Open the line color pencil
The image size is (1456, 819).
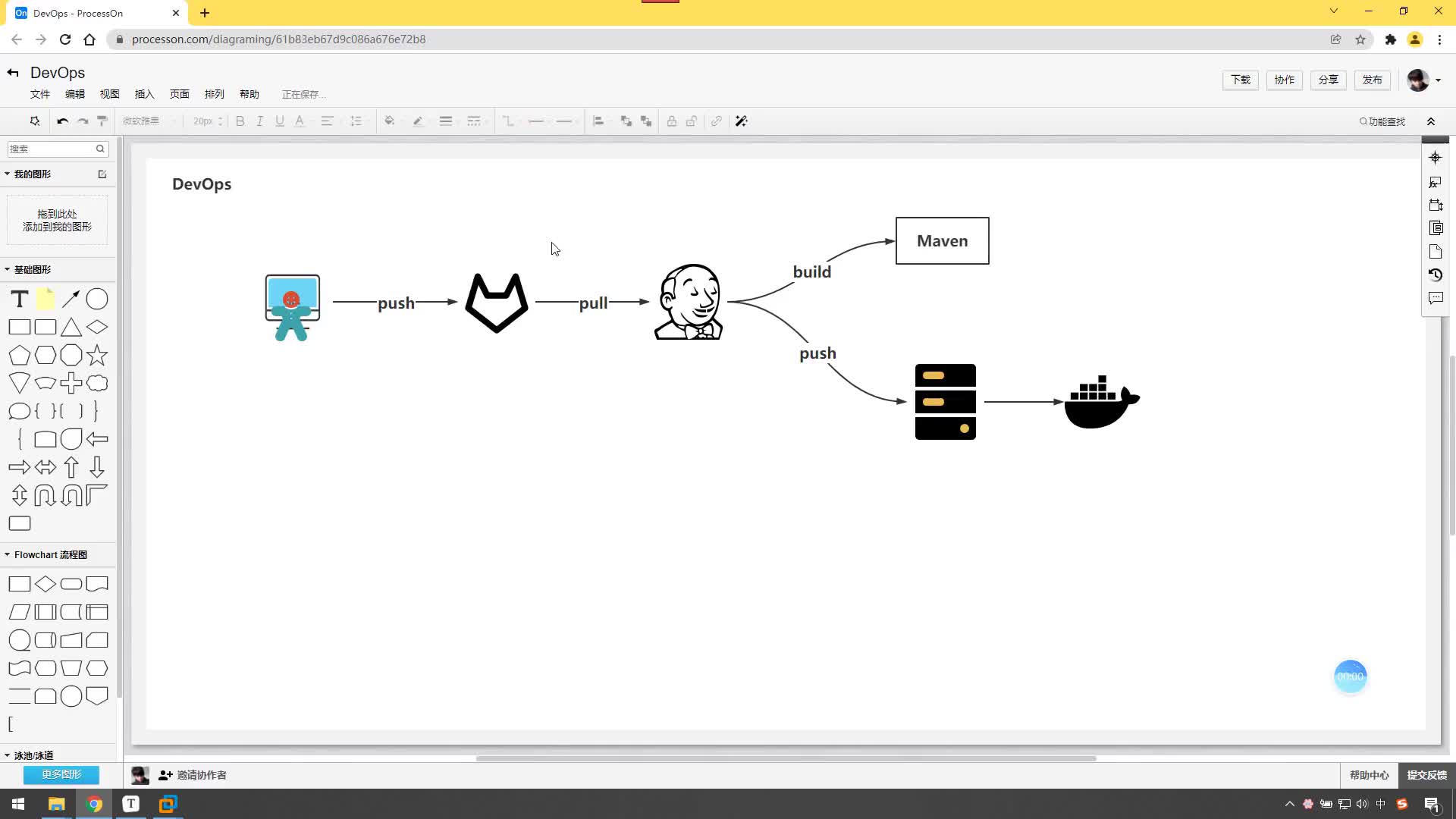tap(418, 121)
